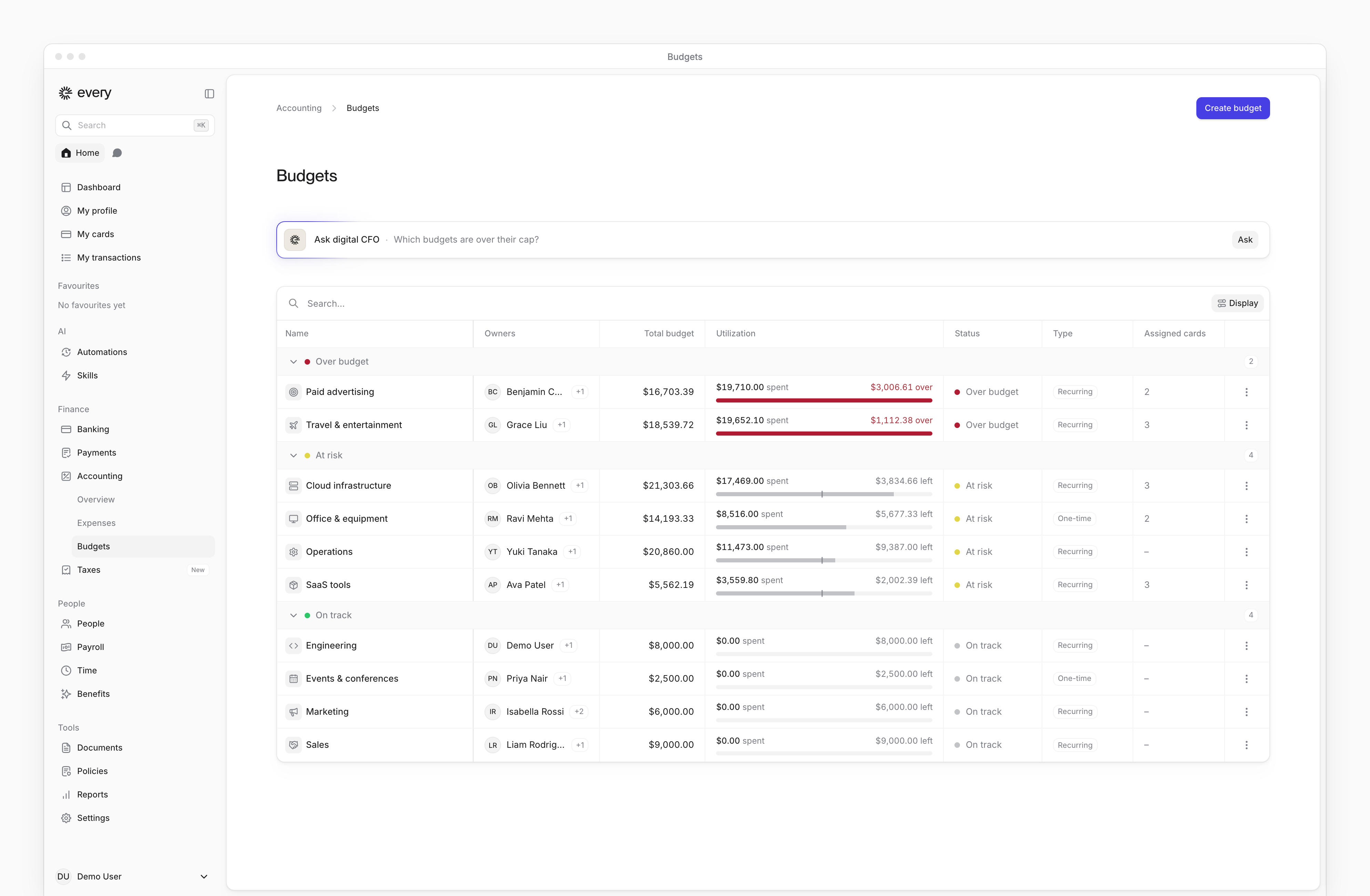Click the Events & conferences calendar icon

294,679
